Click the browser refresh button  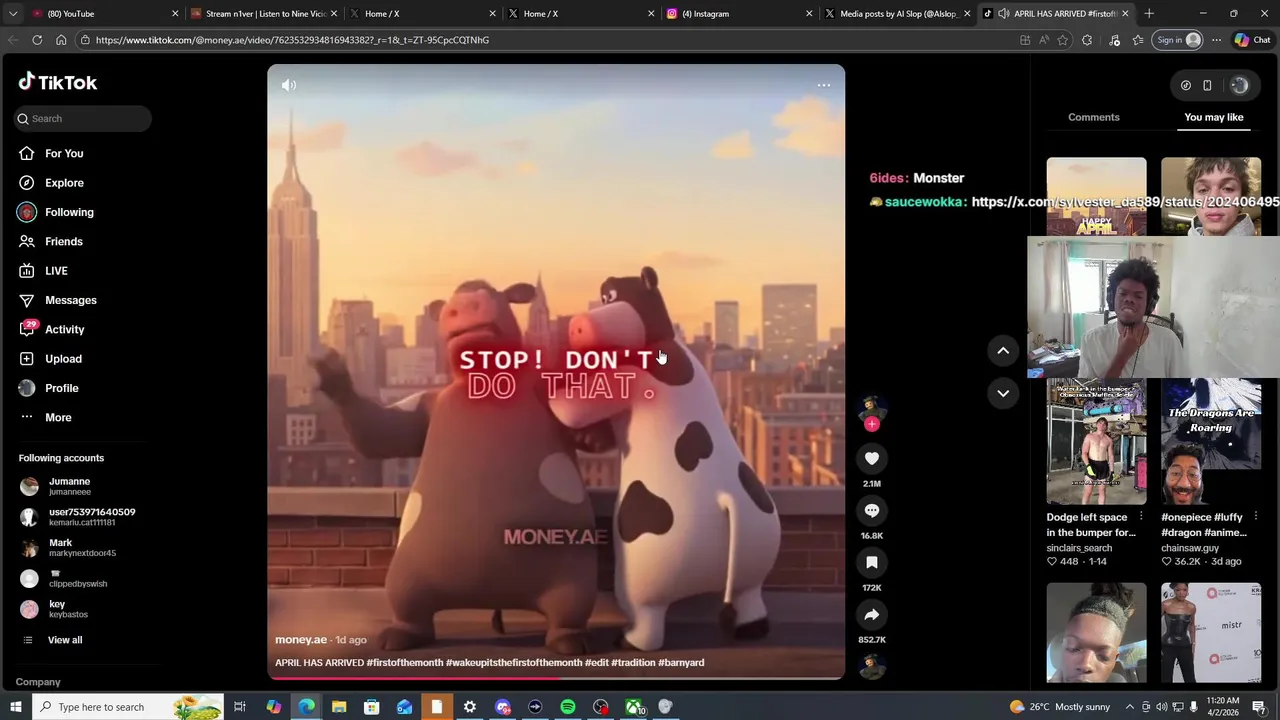[37, 40]
